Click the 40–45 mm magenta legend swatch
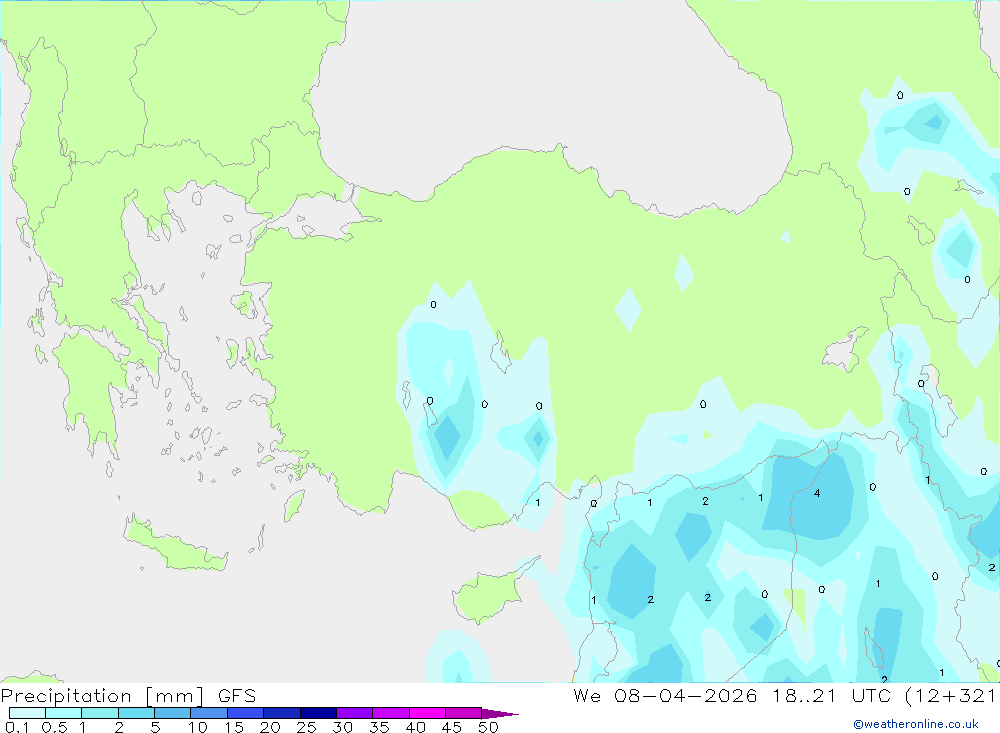Screen dimensions: 1000x733 pyautogui.click(x=427, y=713)
